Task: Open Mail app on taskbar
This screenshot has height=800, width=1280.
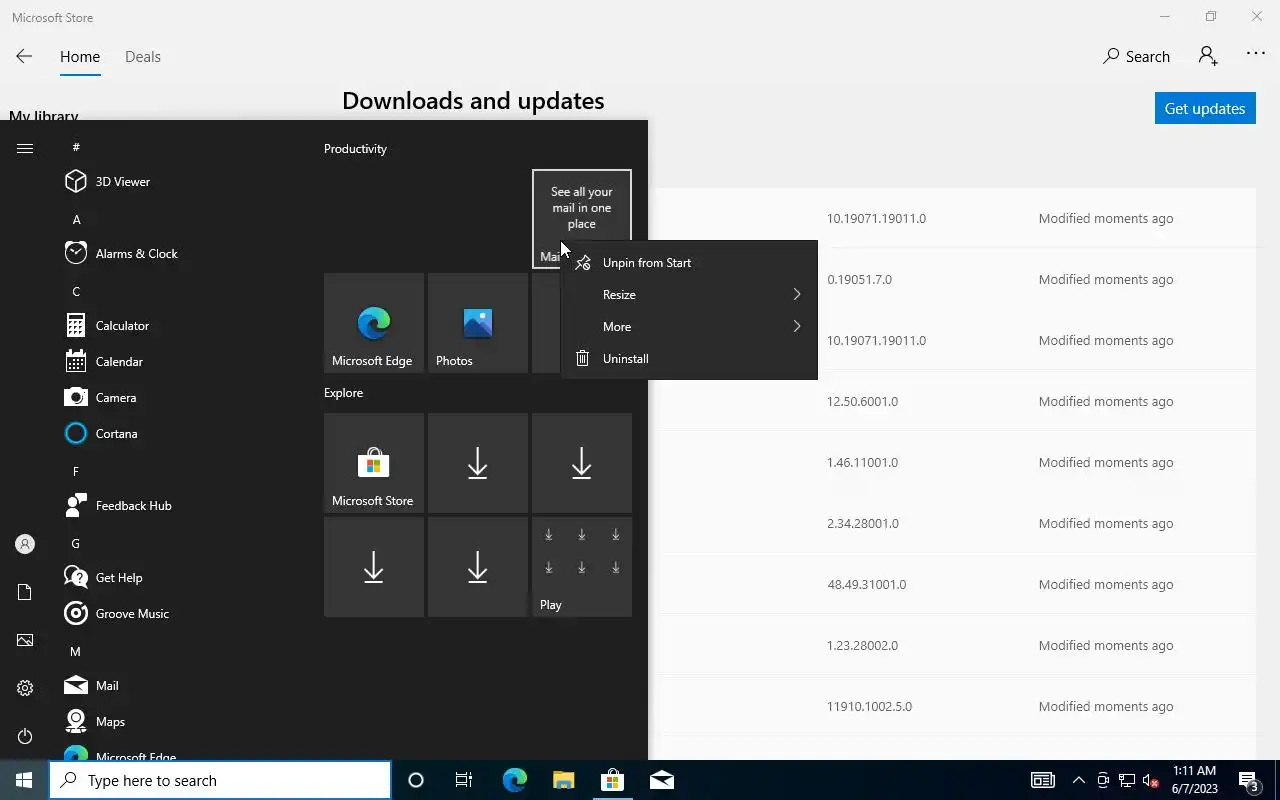Action: coord(661,780)
